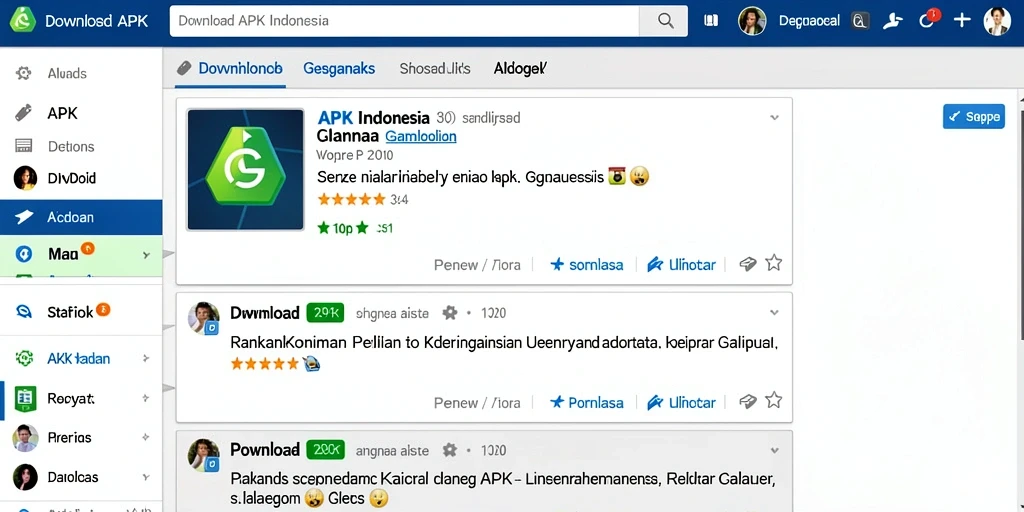The height and width of the screenshot is (512, 1024).
Task: Click the orange stars in Dwmload post
Action: 265,364
